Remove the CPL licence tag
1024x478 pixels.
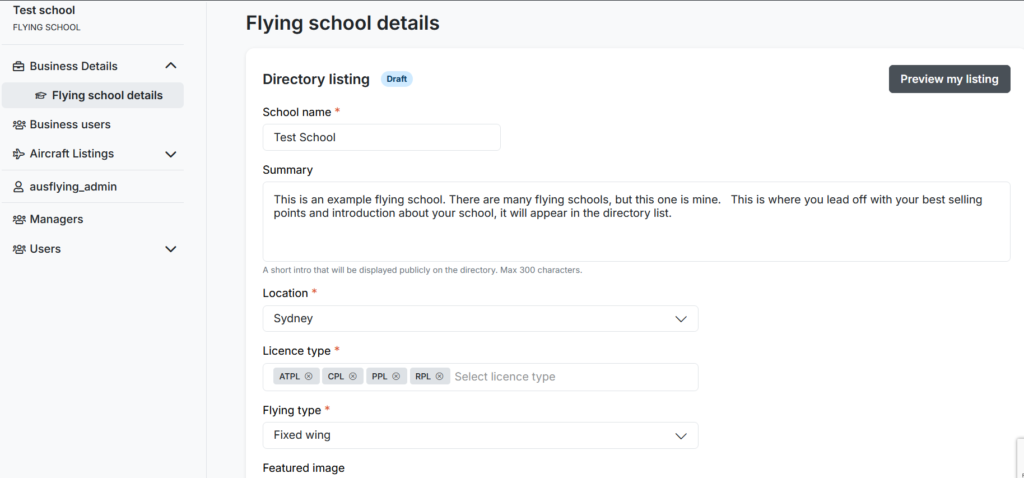click(x=353, y=377)
